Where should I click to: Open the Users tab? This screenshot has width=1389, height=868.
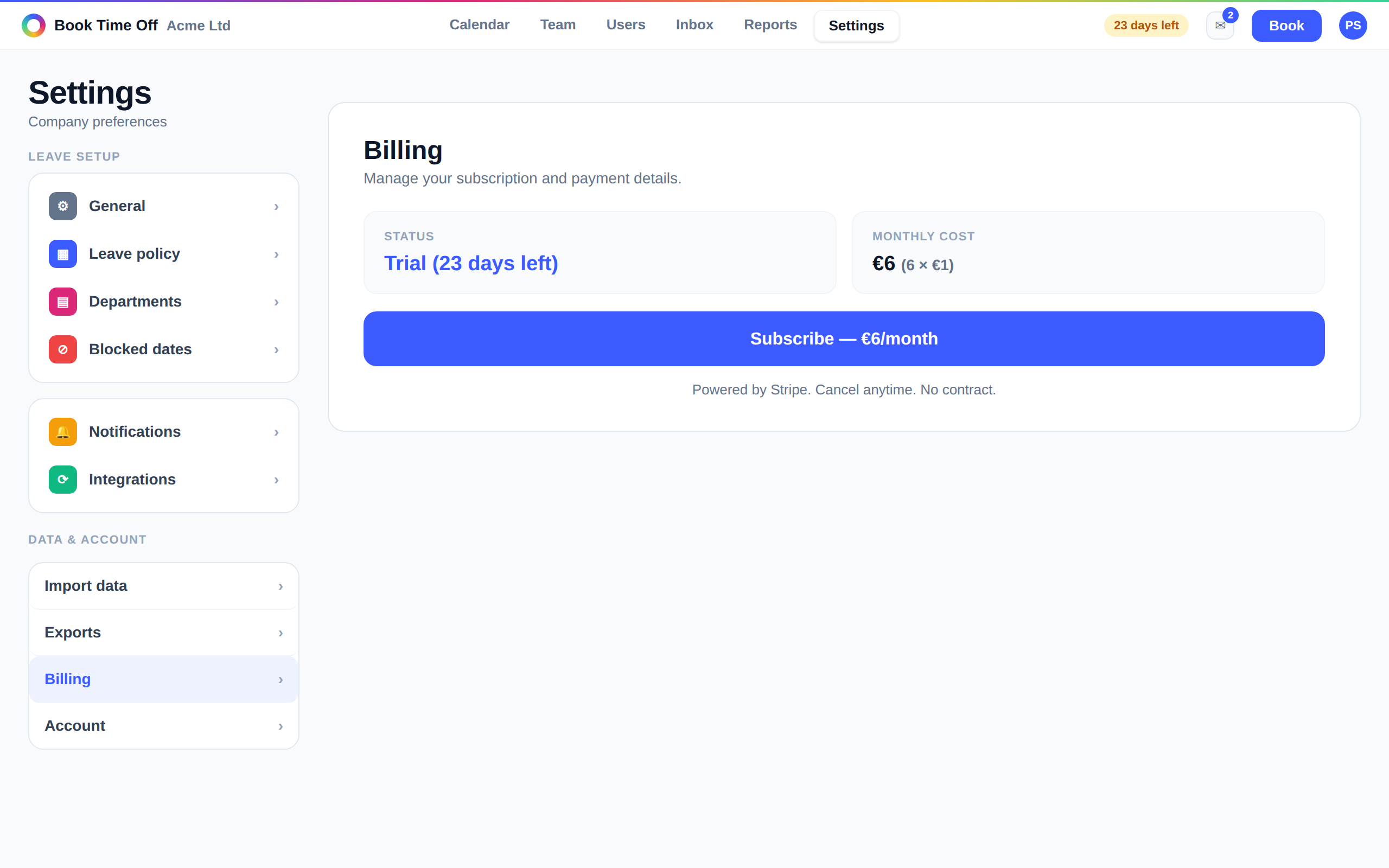coord(626,25)
